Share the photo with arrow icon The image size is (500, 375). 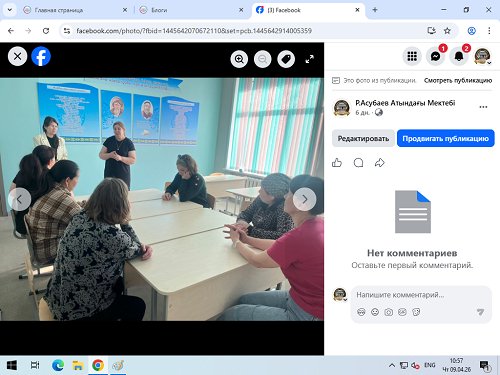coord(380,163)
